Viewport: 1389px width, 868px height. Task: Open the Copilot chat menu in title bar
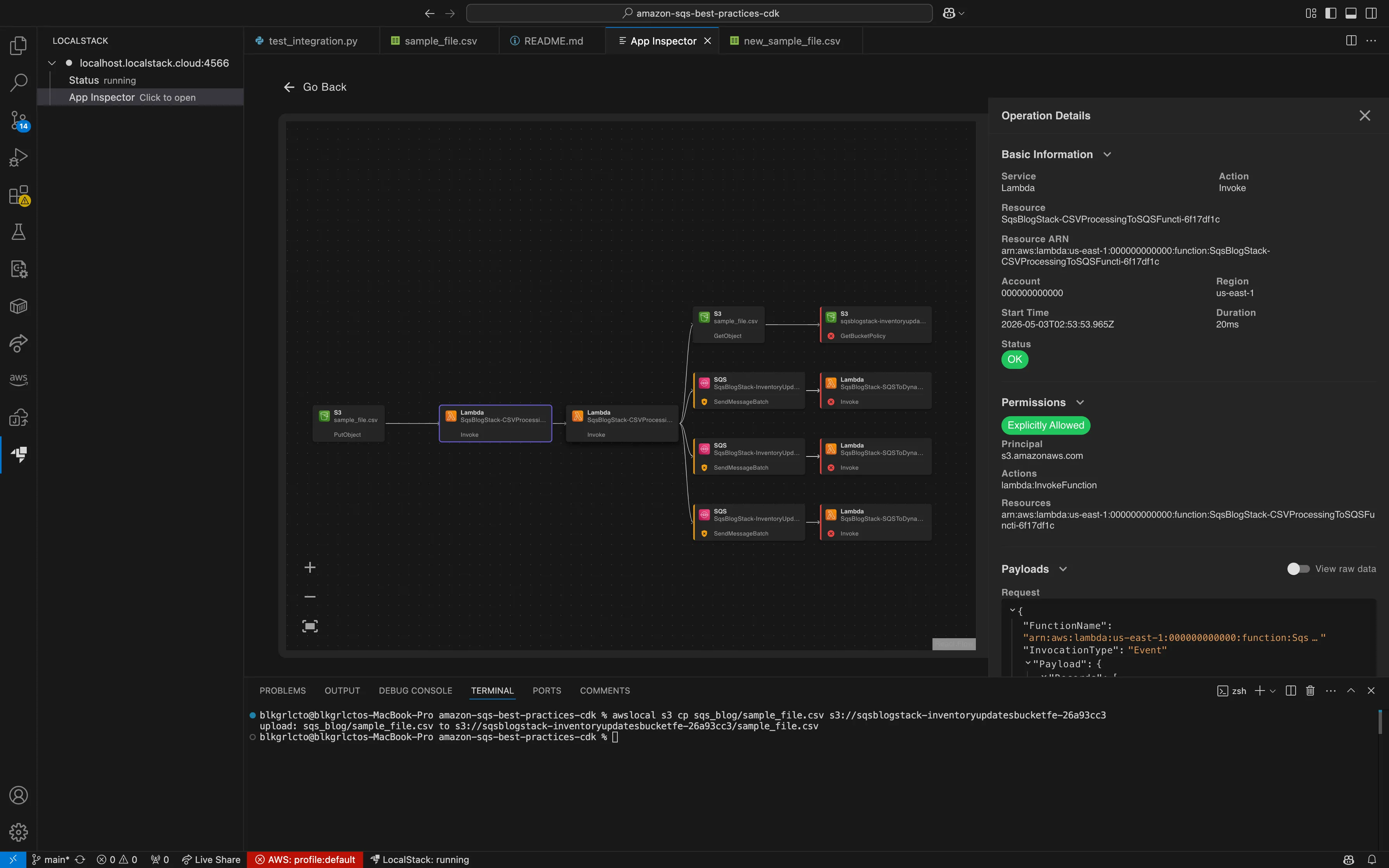pos(953,13)
